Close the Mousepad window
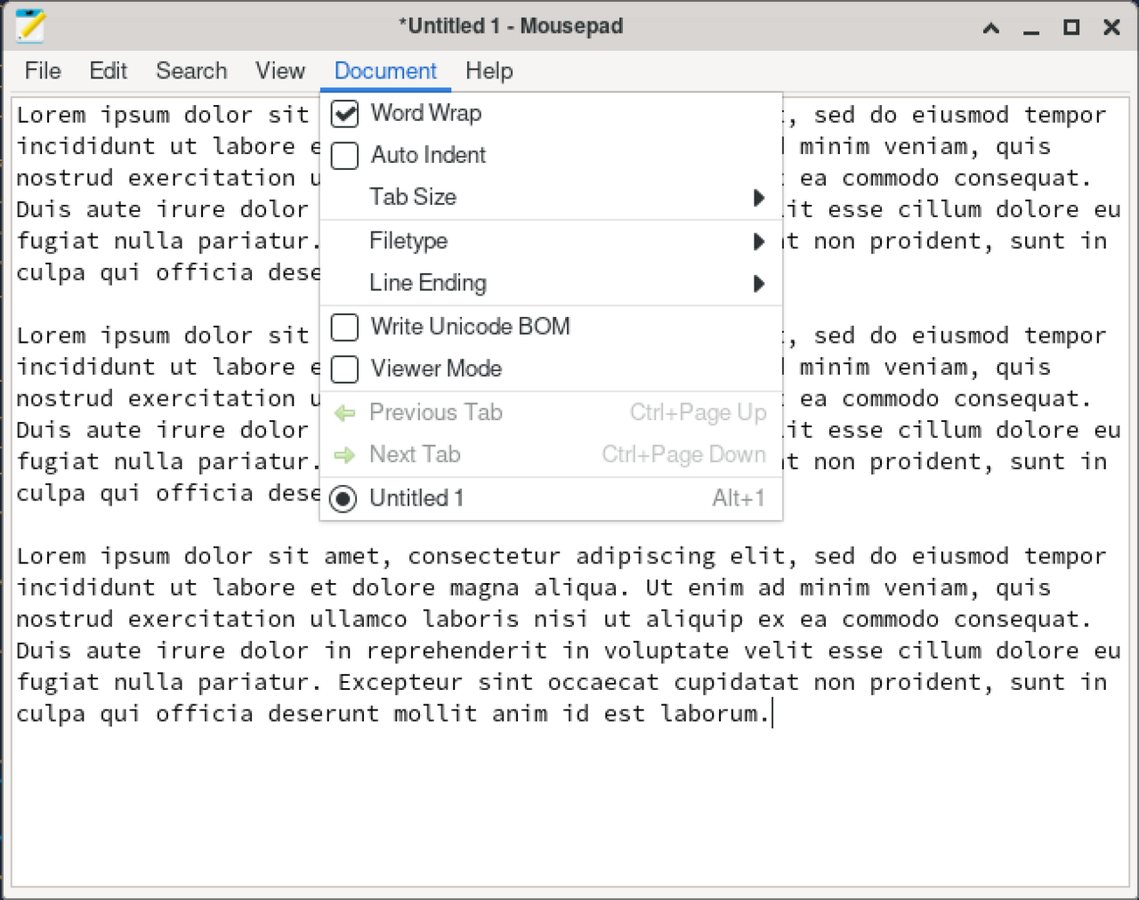Image resolution: width=1139 pixels, height=900 pixels. pyautogui.click(x=1111, y=28)
